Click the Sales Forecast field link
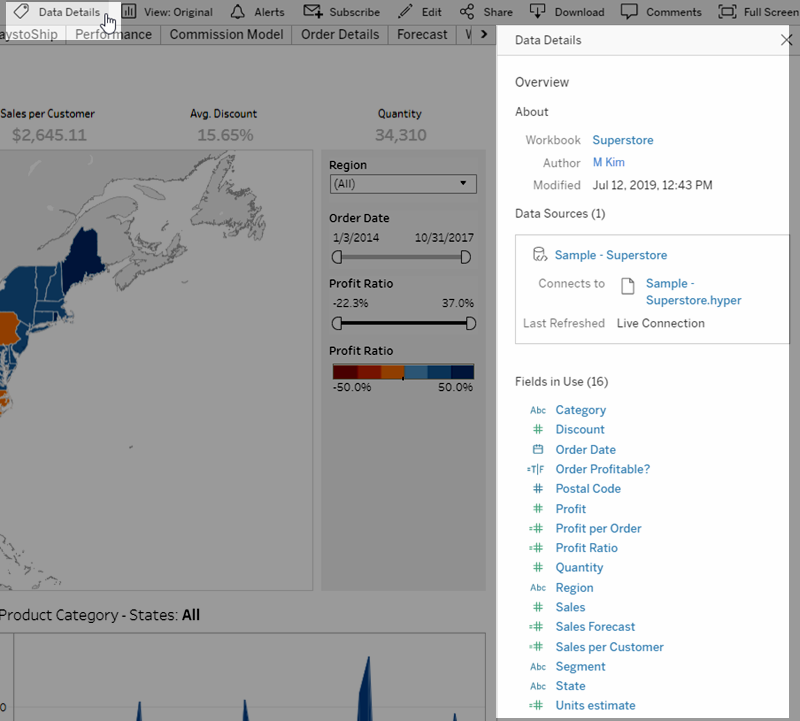The image size is (800, 721). [x=595, y=627]
